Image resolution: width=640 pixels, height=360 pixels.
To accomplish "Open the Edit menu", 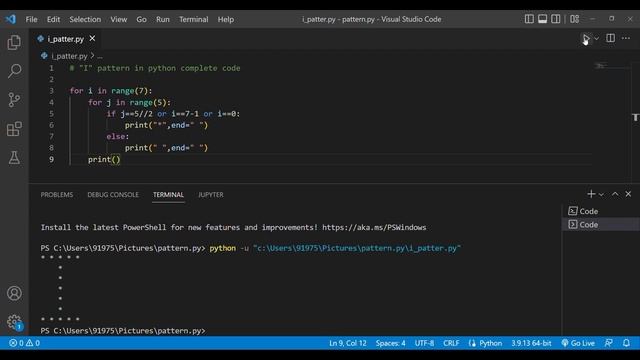I will [x=53, y=19].
